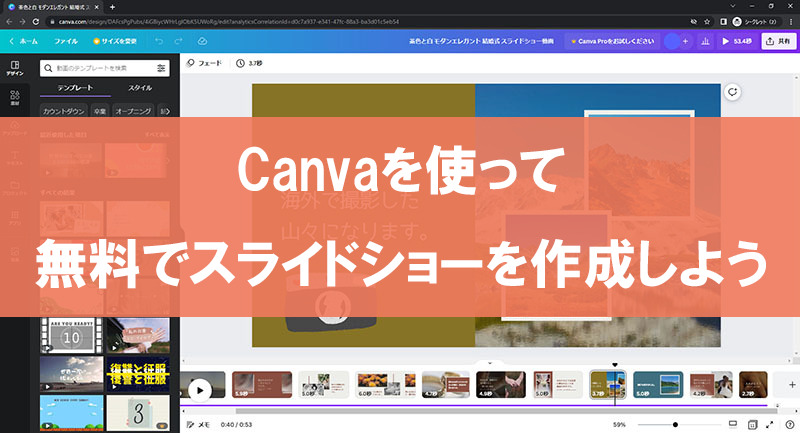800x433 pixels.
Task: Go back in the browser
Action: pos(9,22)
